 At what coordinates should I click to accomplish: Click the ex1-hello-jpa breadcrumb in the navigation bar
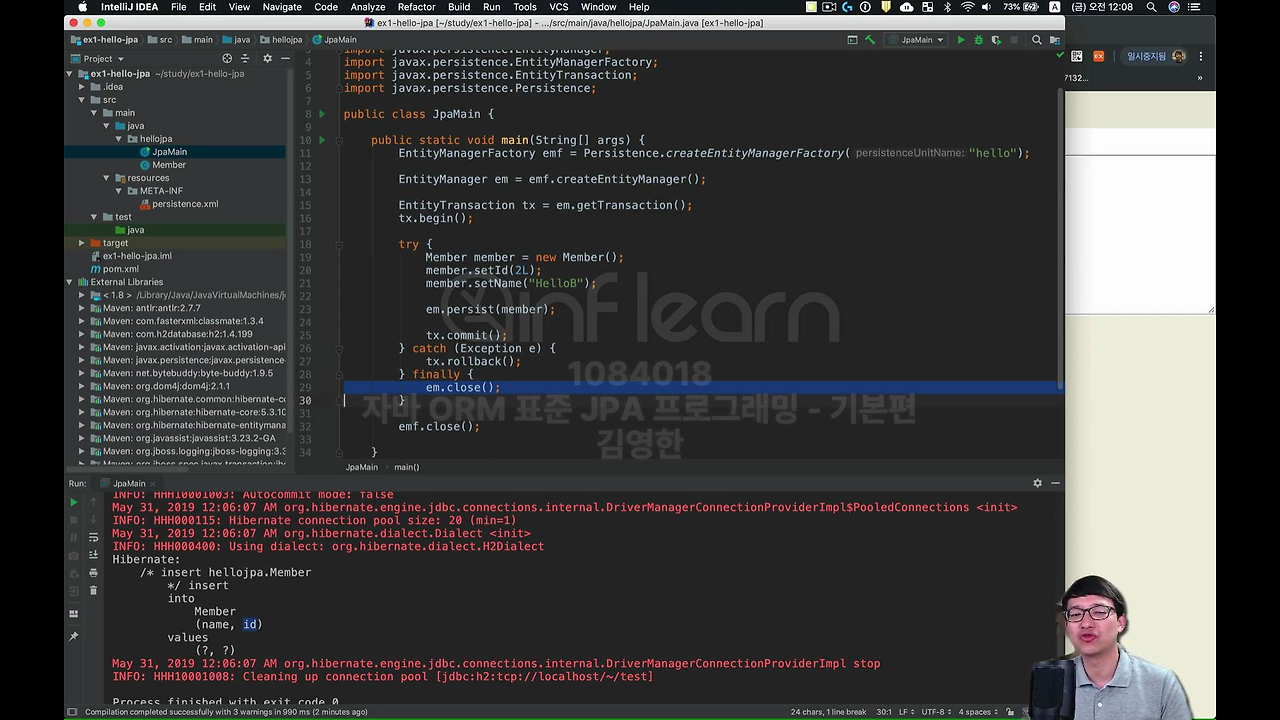click(104, 40)
